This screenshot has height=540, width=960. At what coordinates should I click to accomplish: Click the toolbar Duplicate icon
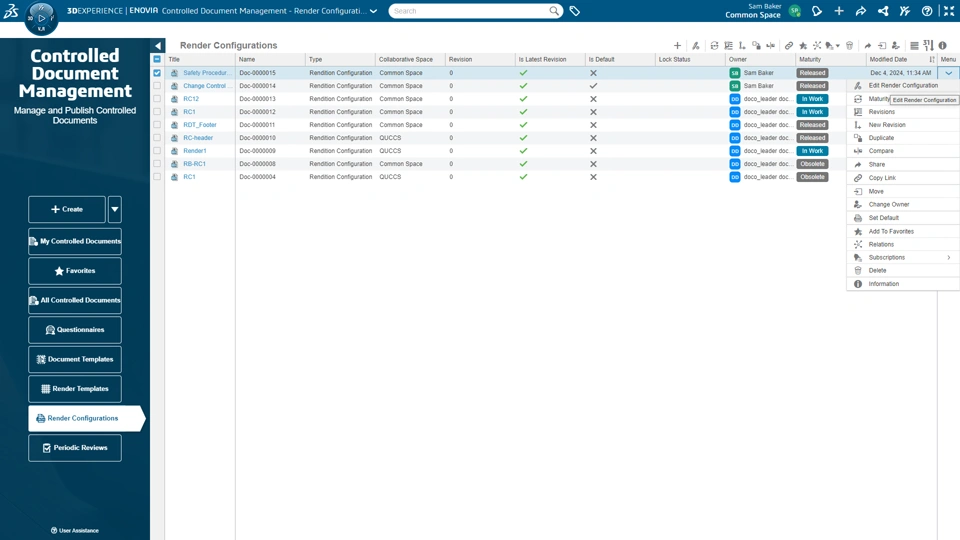(756, 45)
